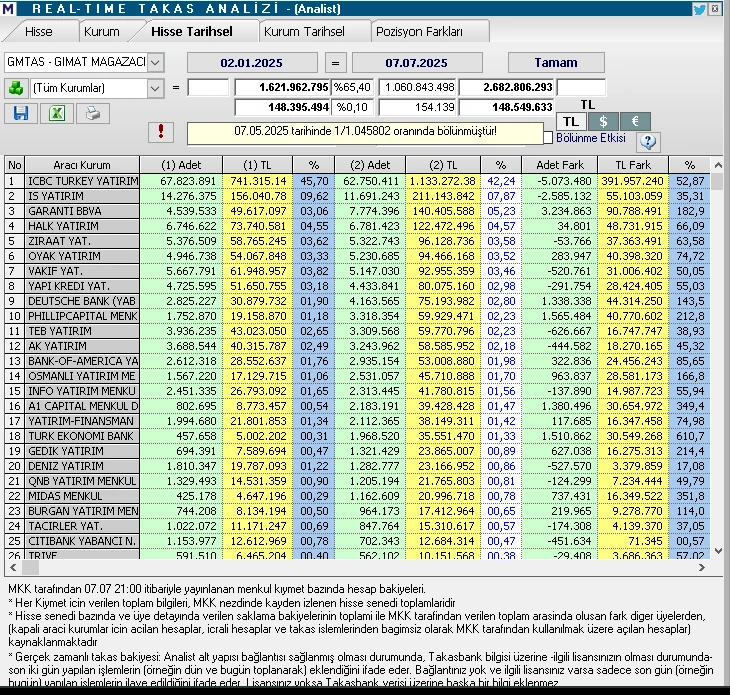Sort by Adet Fark column header
The image size is (730, 695).
click(560, 165)
